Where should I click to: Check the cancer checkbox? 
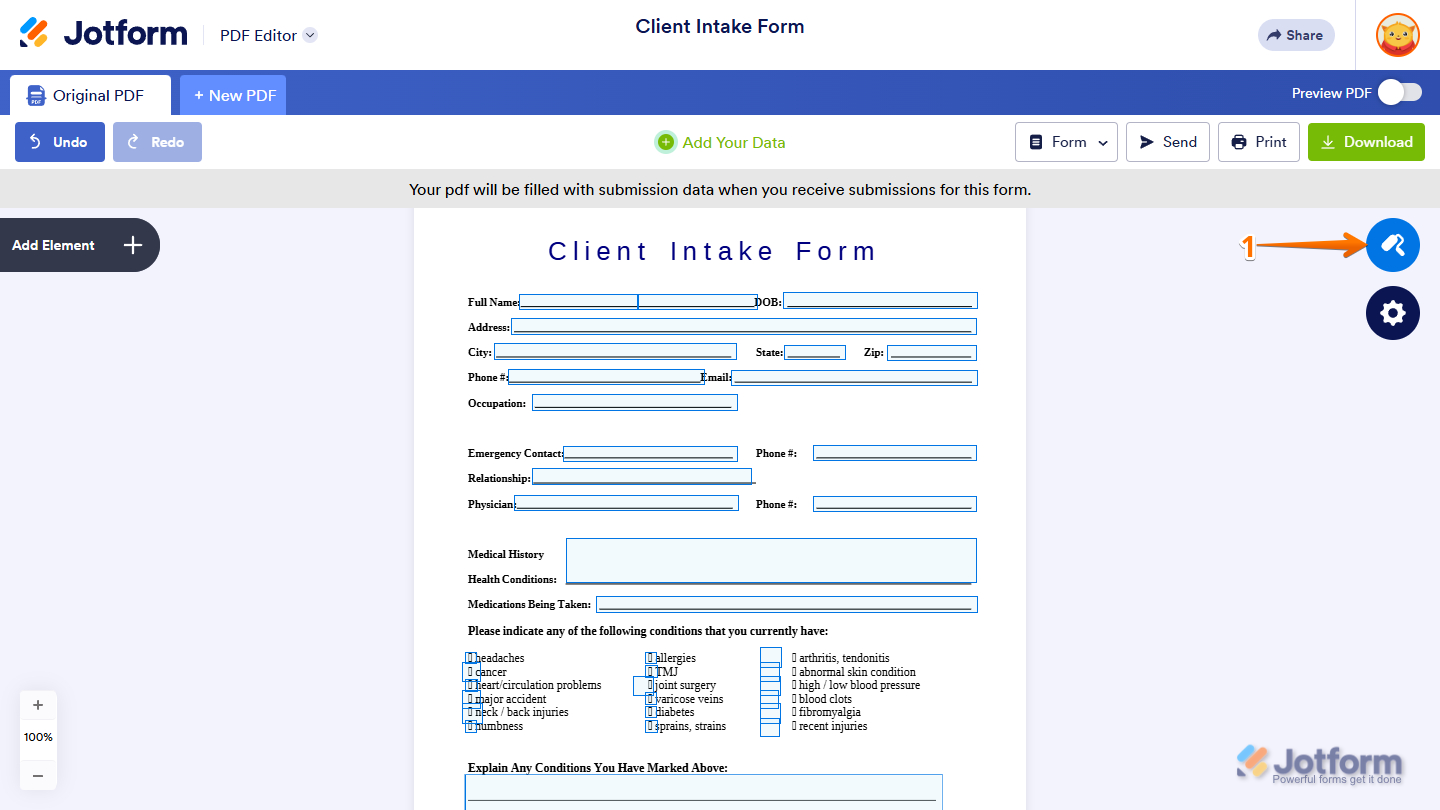click(x=470, y=672)
